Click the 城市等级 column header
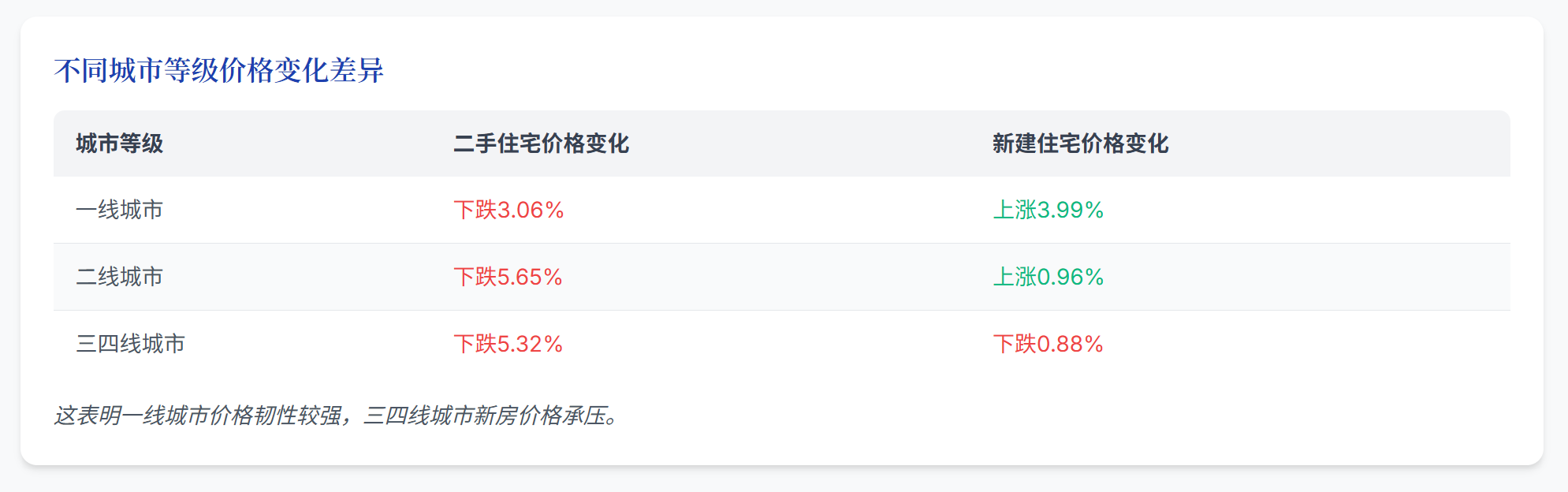The width and height of the screenshot is (1568, 492). 119,143
